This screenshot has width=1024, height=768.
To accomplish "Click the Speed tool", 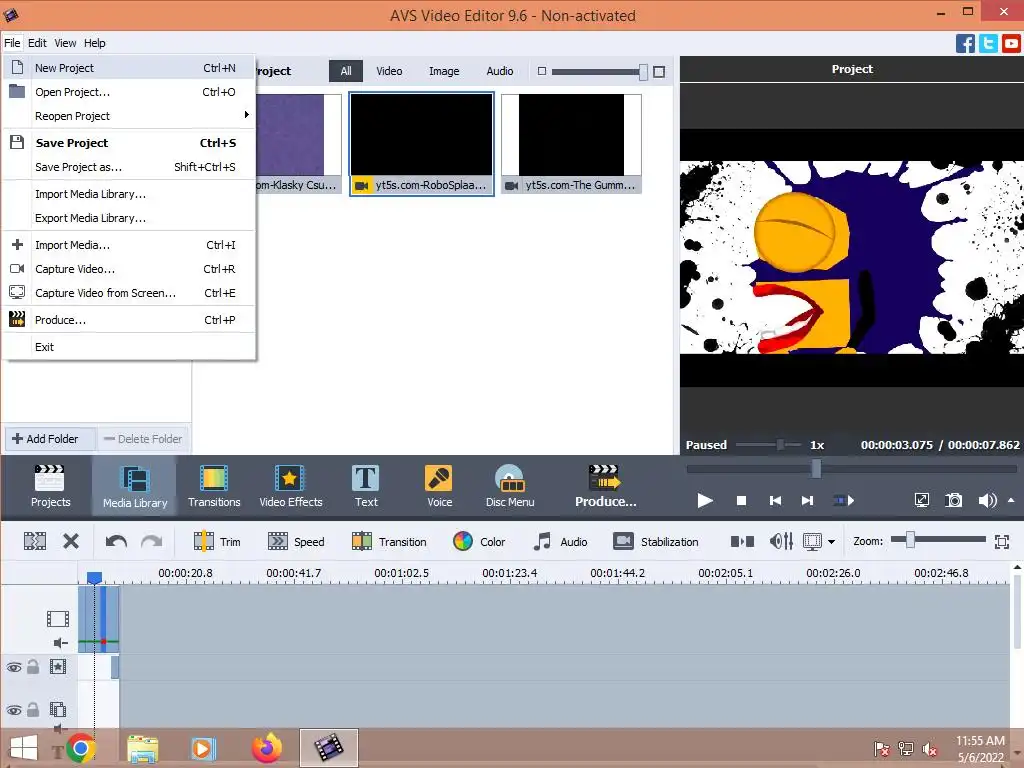I will (296, 541).
